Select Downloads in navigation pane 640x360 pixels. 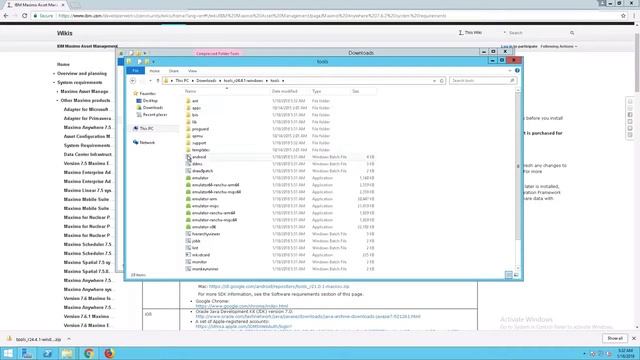pos(153,107)
